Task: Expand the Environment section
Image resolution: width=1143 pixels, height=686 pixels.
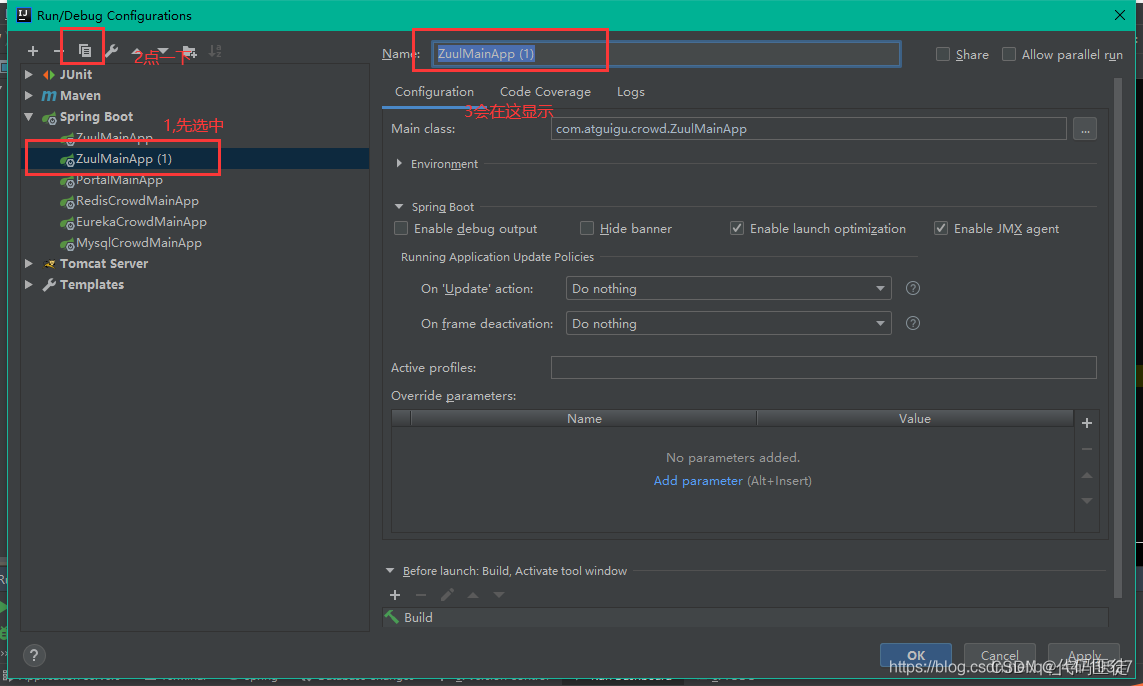Action: [399, 163]
